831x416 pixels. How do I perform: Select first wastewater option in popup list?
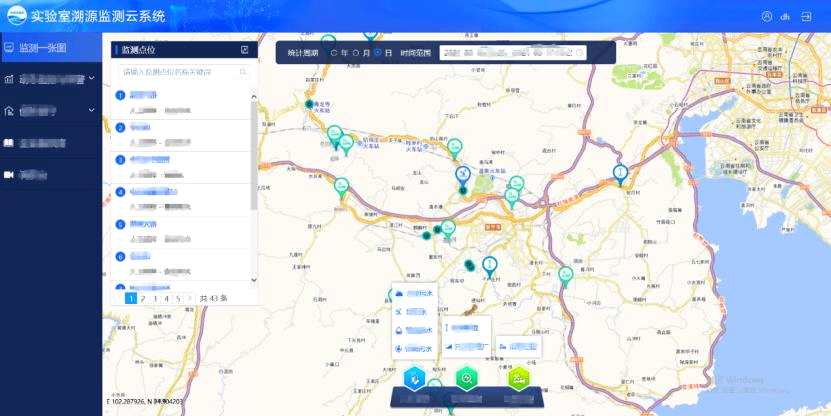tap(414, 293)
